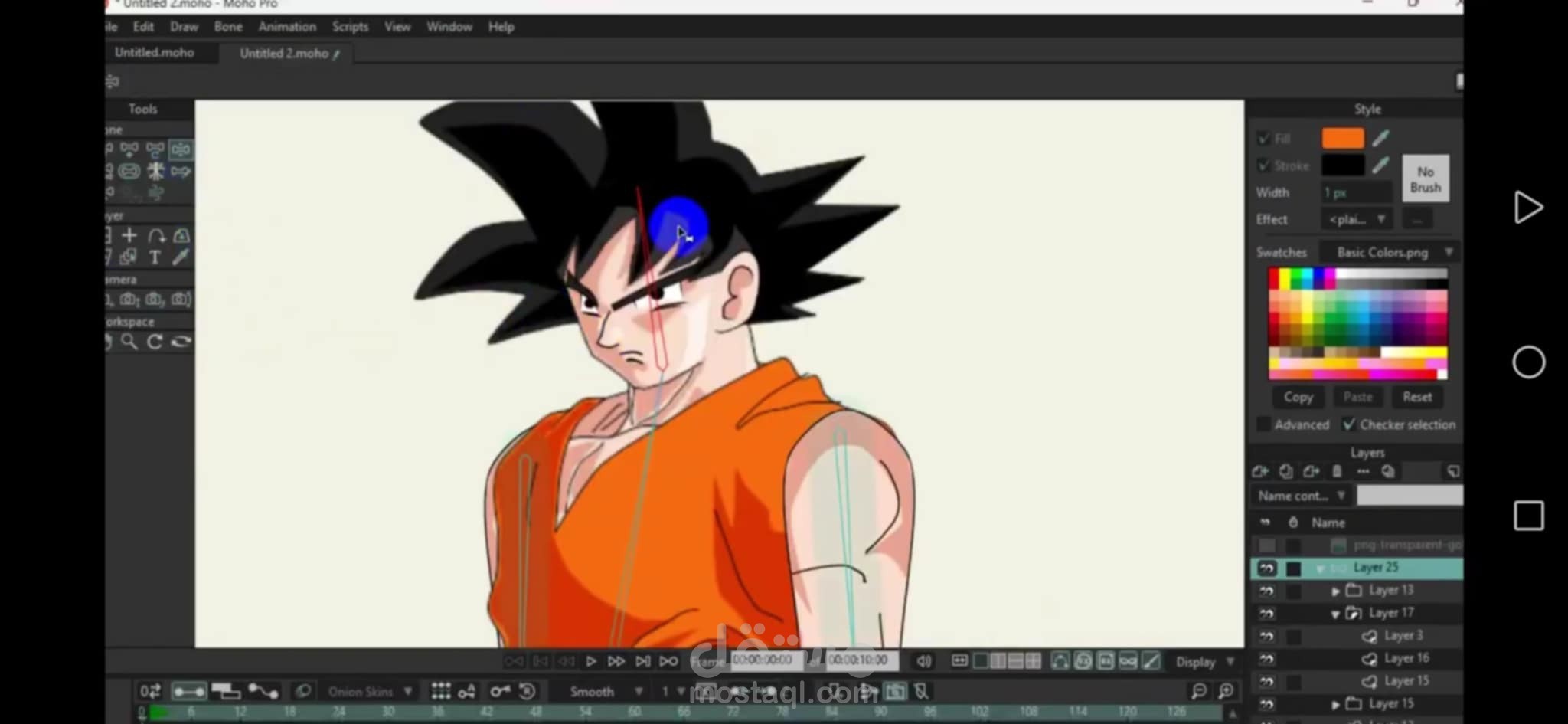This screenshot has height=724, width=1568.
Task: Mute audio with speaker icon
Action: pos(924,661)
